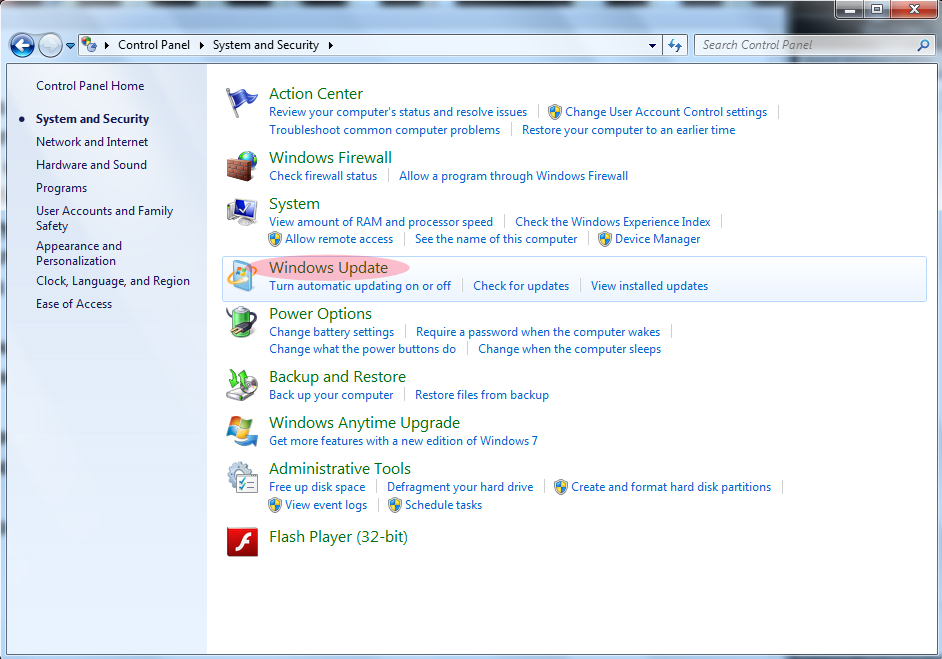Open Appearance and Personalization category
This screenshot has height=659, width=942.
pyautogui.click(x=79, y=253)
